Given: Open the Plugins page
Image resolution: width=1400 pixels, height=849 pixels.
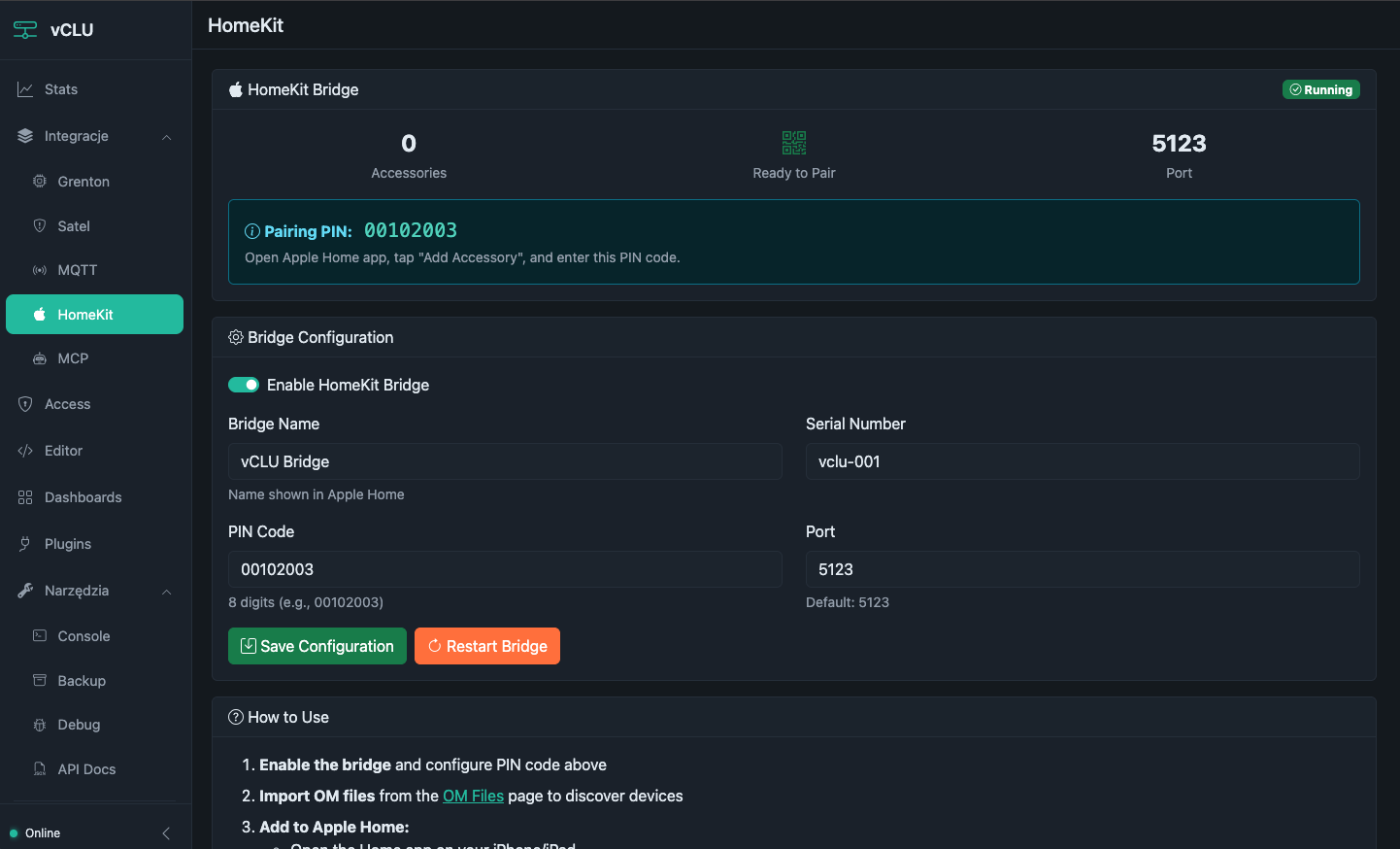Looking at the screenshot, I should click(x=95, y=544).
